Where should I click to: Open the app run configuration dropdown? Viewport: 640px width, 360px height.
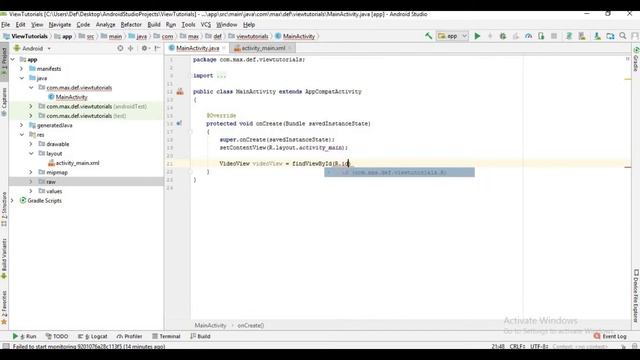pos(452,36)
